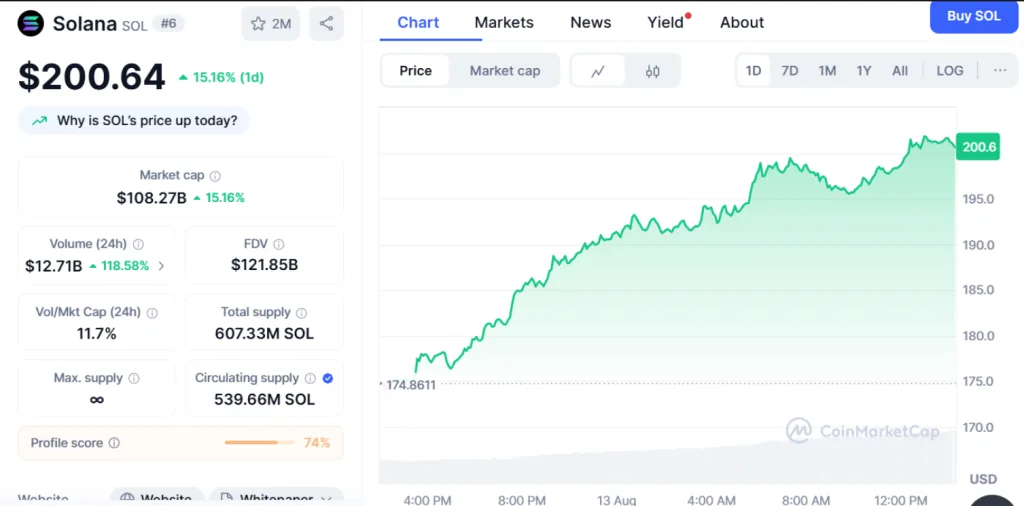
Task: Click Volume (24h) info icon
Action: [x=138, y=244]
